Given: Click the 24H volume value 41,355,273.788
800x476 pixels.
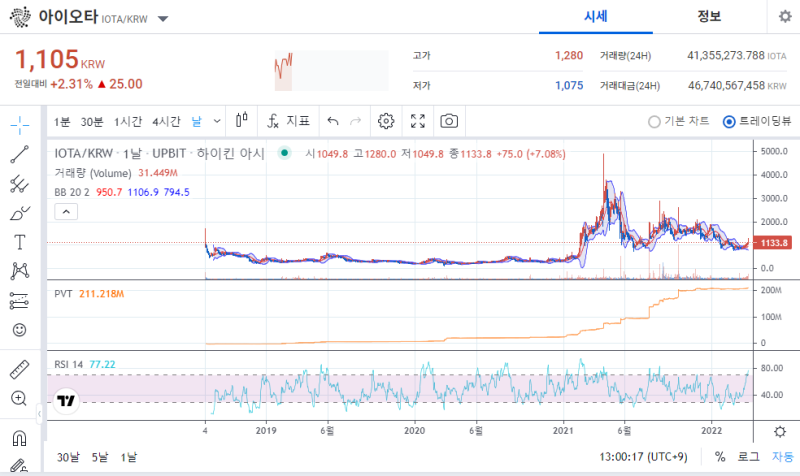Looking at the screenshot, I should click(726, 55).
